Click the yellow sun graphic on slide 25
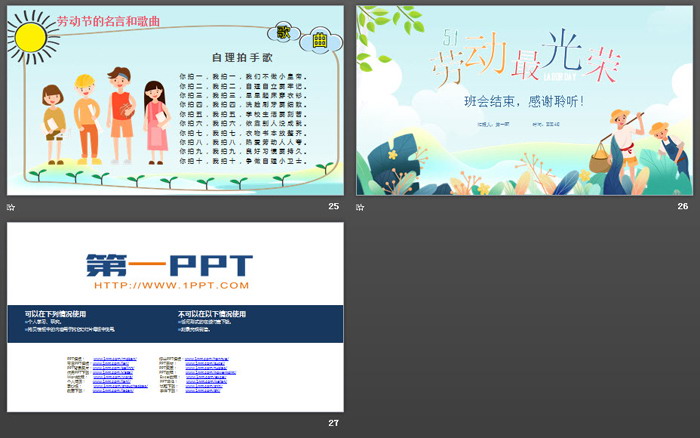700x438 pixels. coord(30,38)
